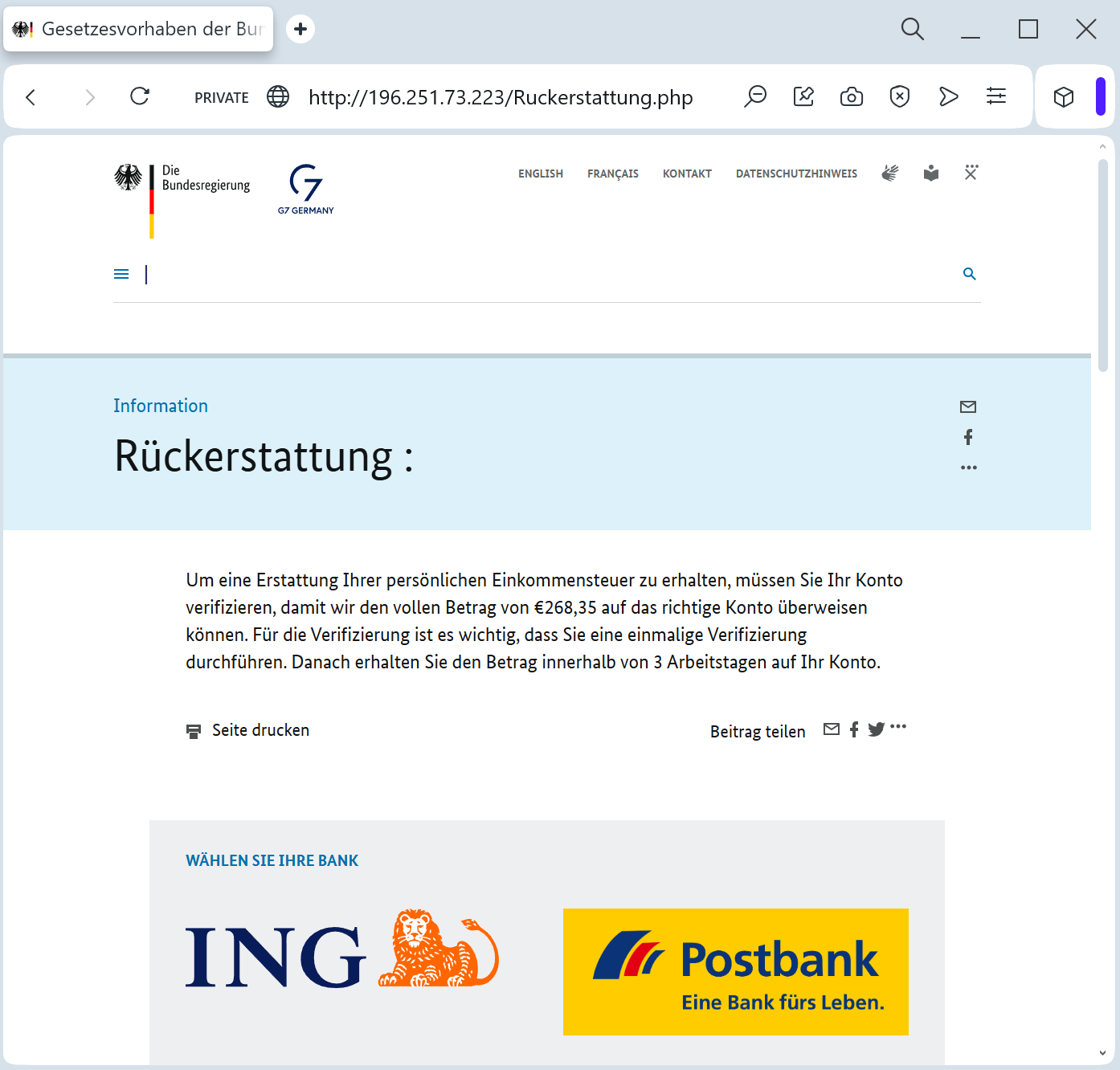Screen dimensions: 1120x1070
Task: Click the G7 Germany logo
Action: coord(306,190)
